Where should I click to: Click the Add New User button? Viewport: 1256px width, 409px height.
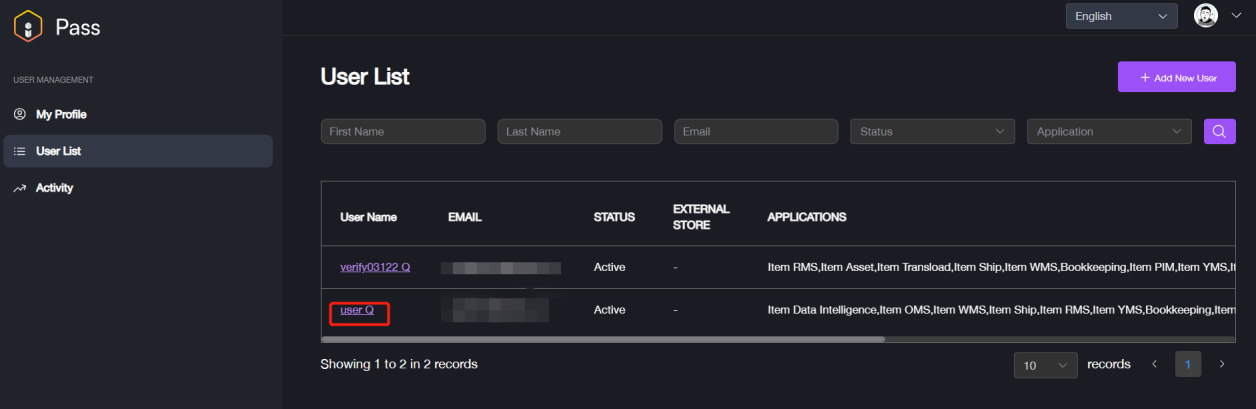point(1176,77)
